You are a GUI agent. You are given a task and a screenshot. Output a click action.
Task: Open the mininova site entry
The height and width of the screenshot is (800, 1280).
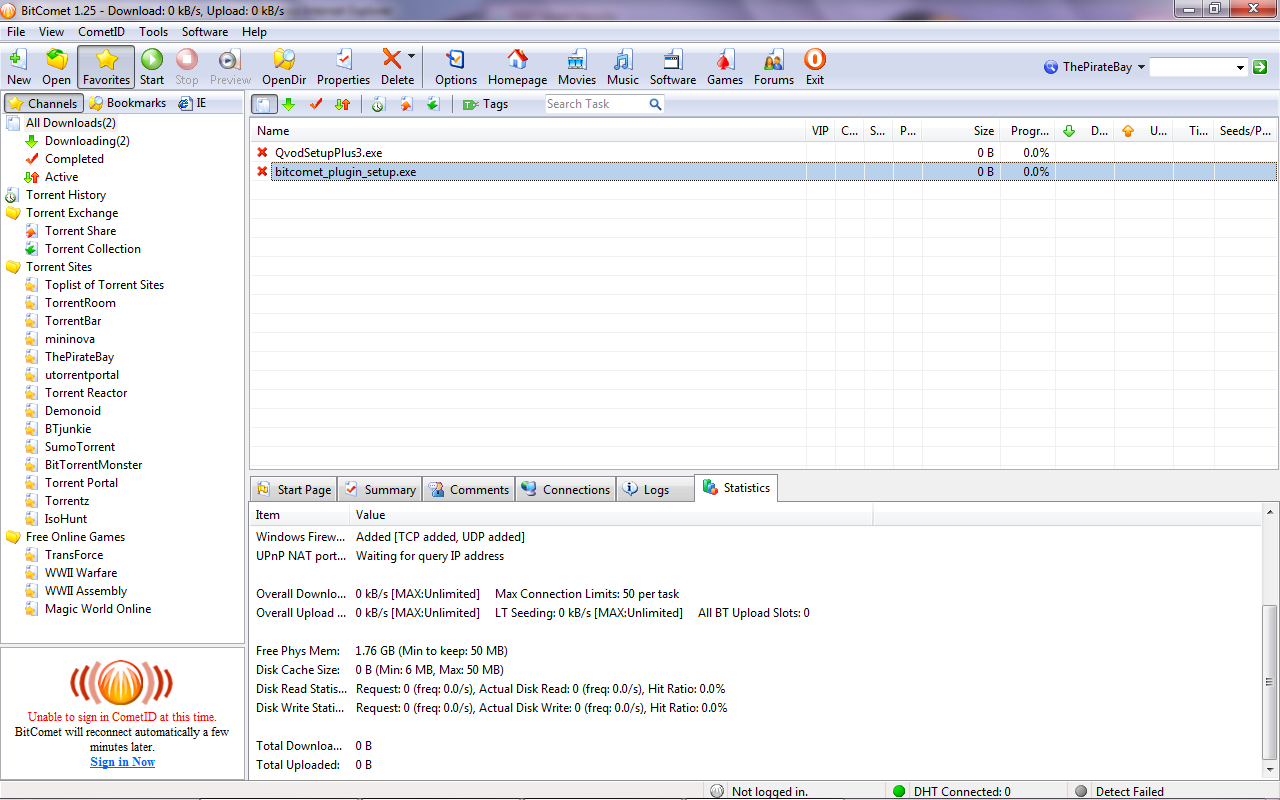[x=70, y=339]
